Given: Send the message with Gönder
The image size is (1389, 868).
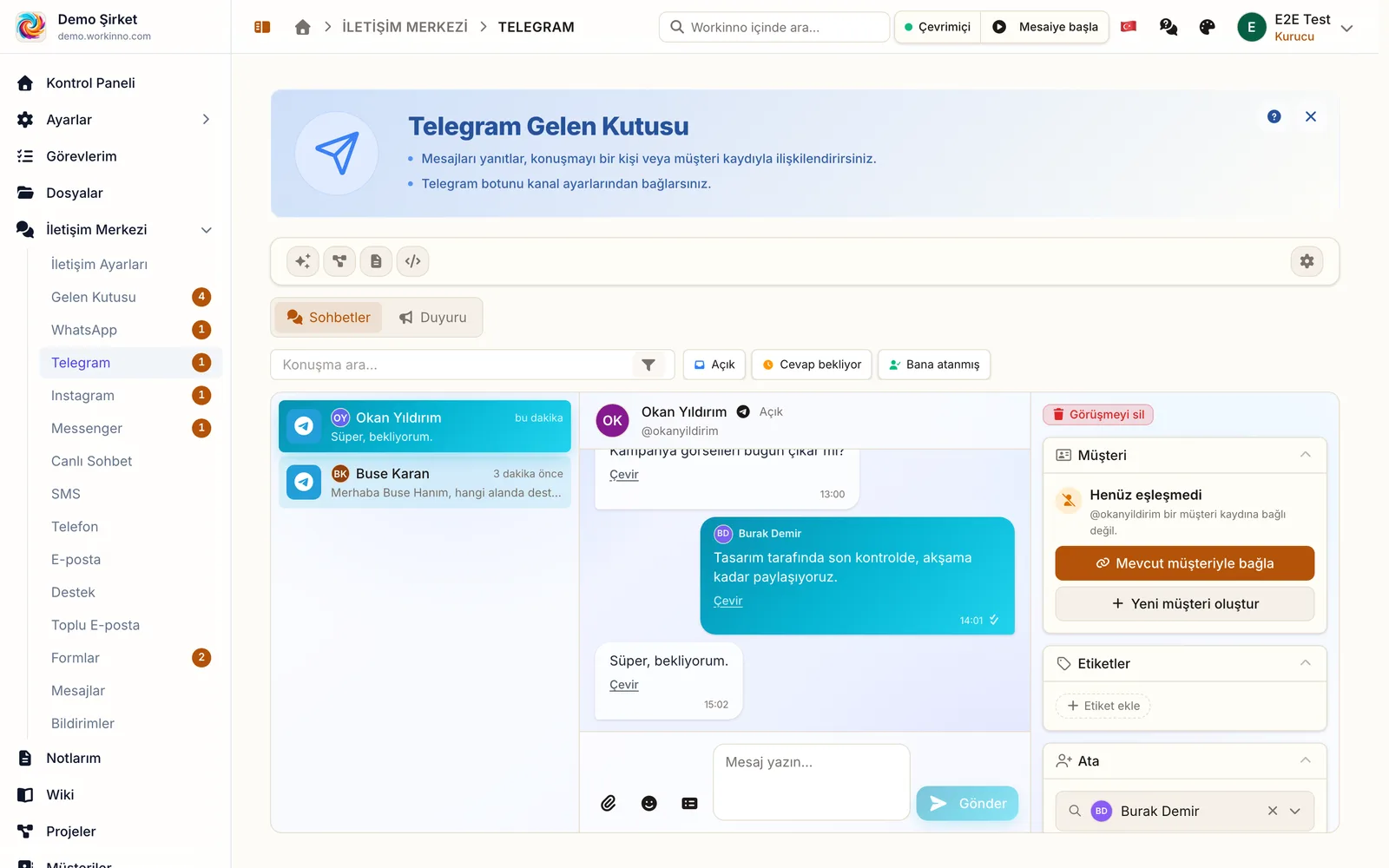Looking at the screenshot, I should [967, 804].
